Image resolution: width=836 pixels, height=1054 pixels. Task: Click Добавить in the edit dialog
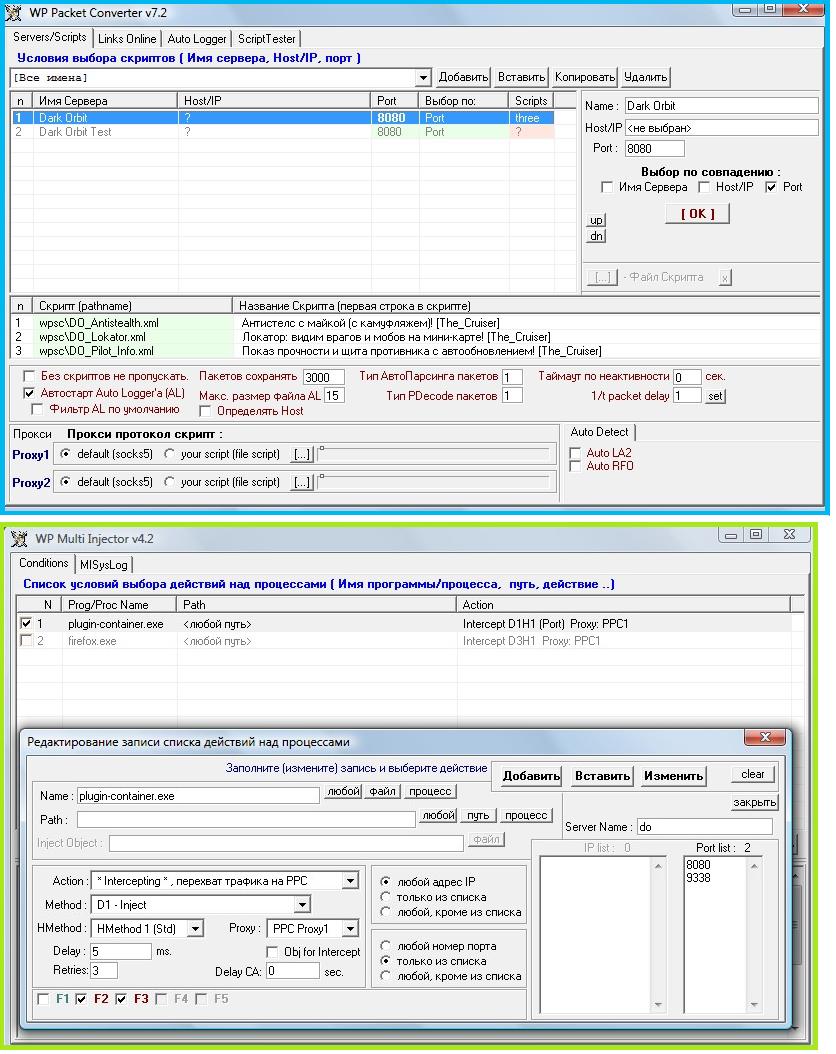coord(531,776)
